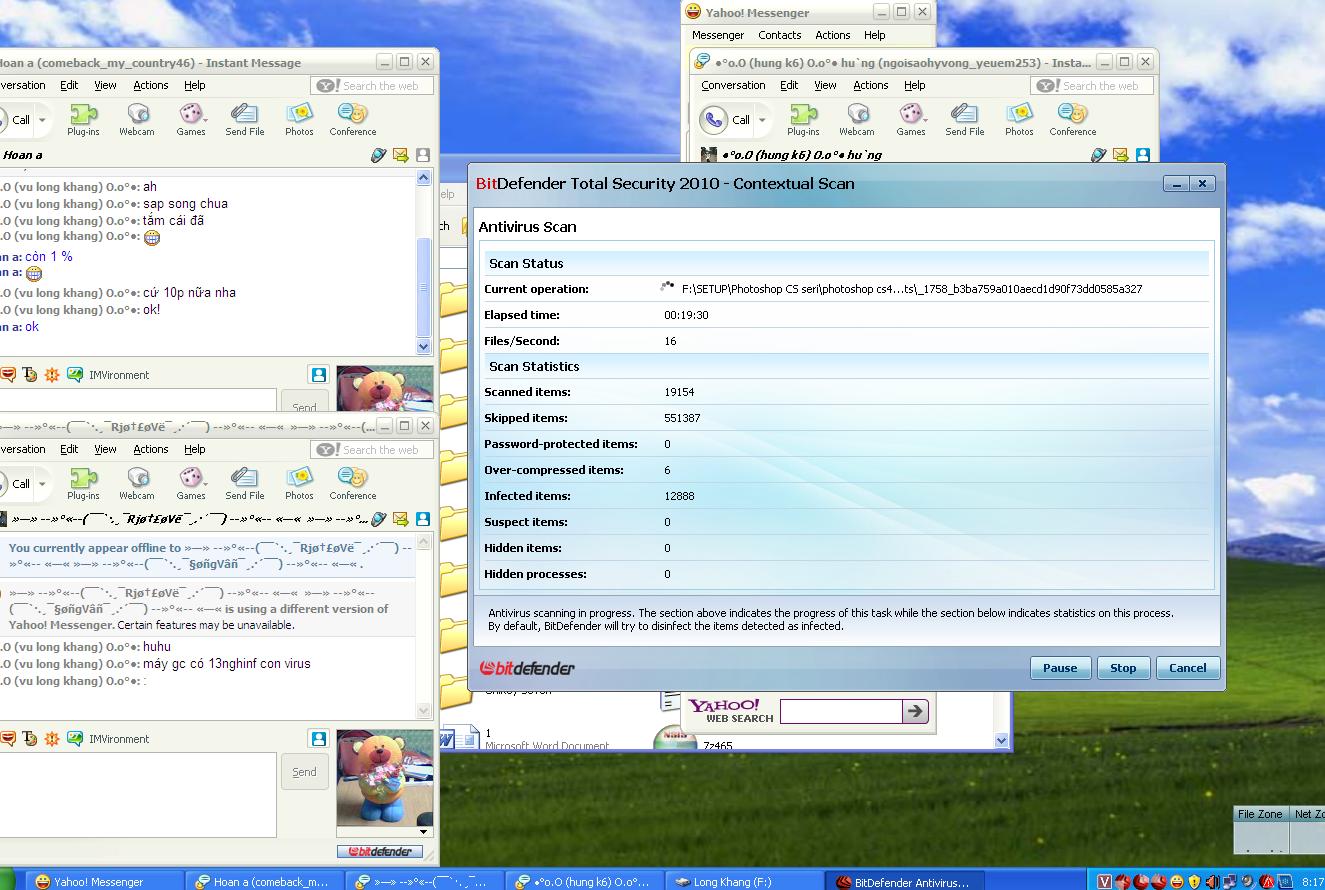
Task: Switch to BitDefender Antivirus in the taskbar
Action: 906,882
